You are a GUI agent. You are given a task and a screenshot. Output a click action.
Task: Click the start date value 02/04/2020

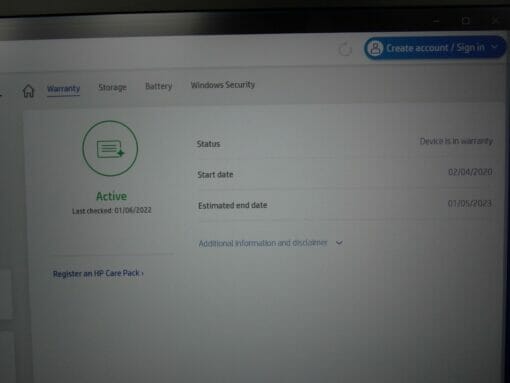(470, 172)
